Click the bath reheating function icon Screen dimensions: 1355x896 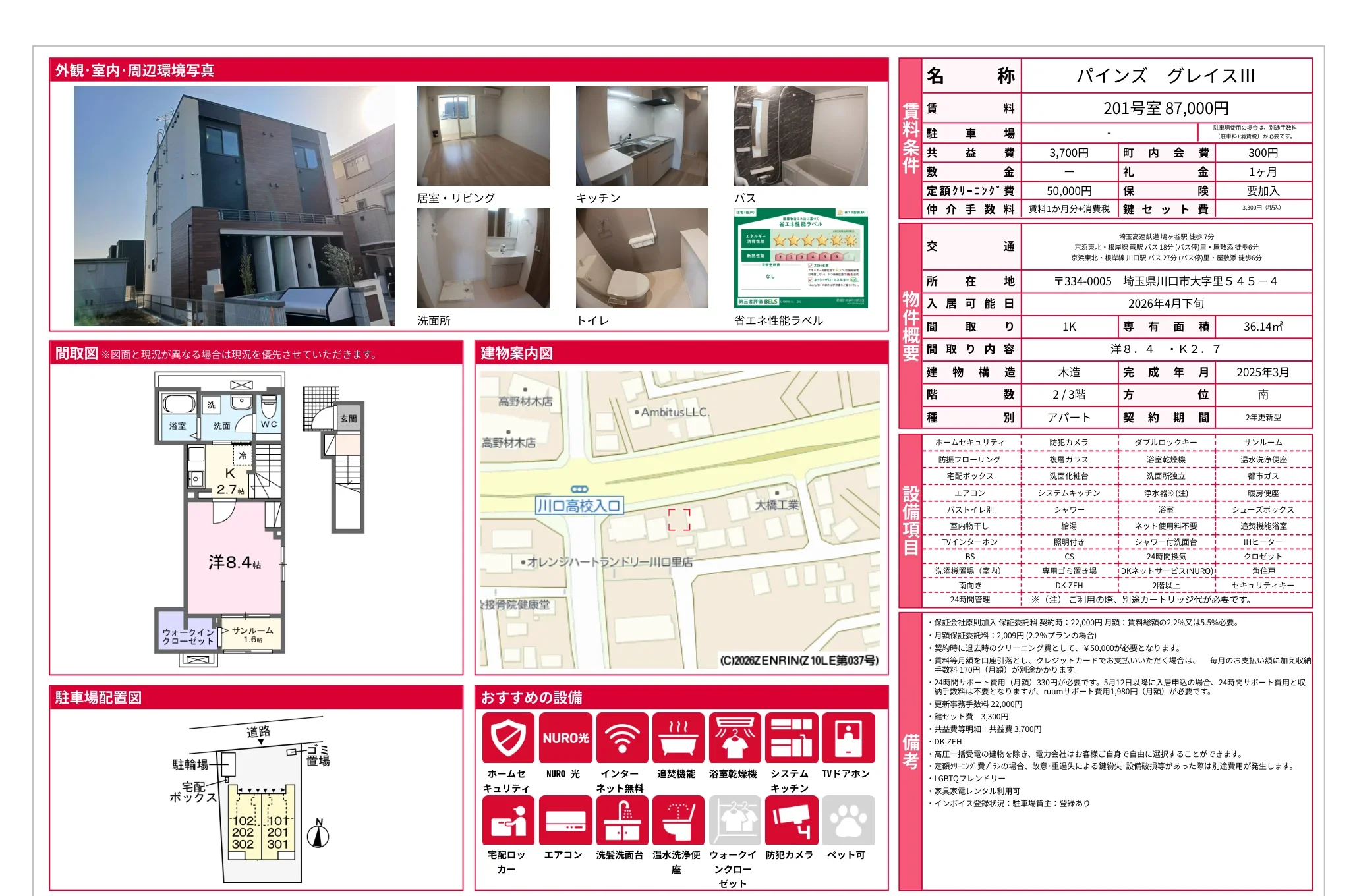[x=677, y=738]
